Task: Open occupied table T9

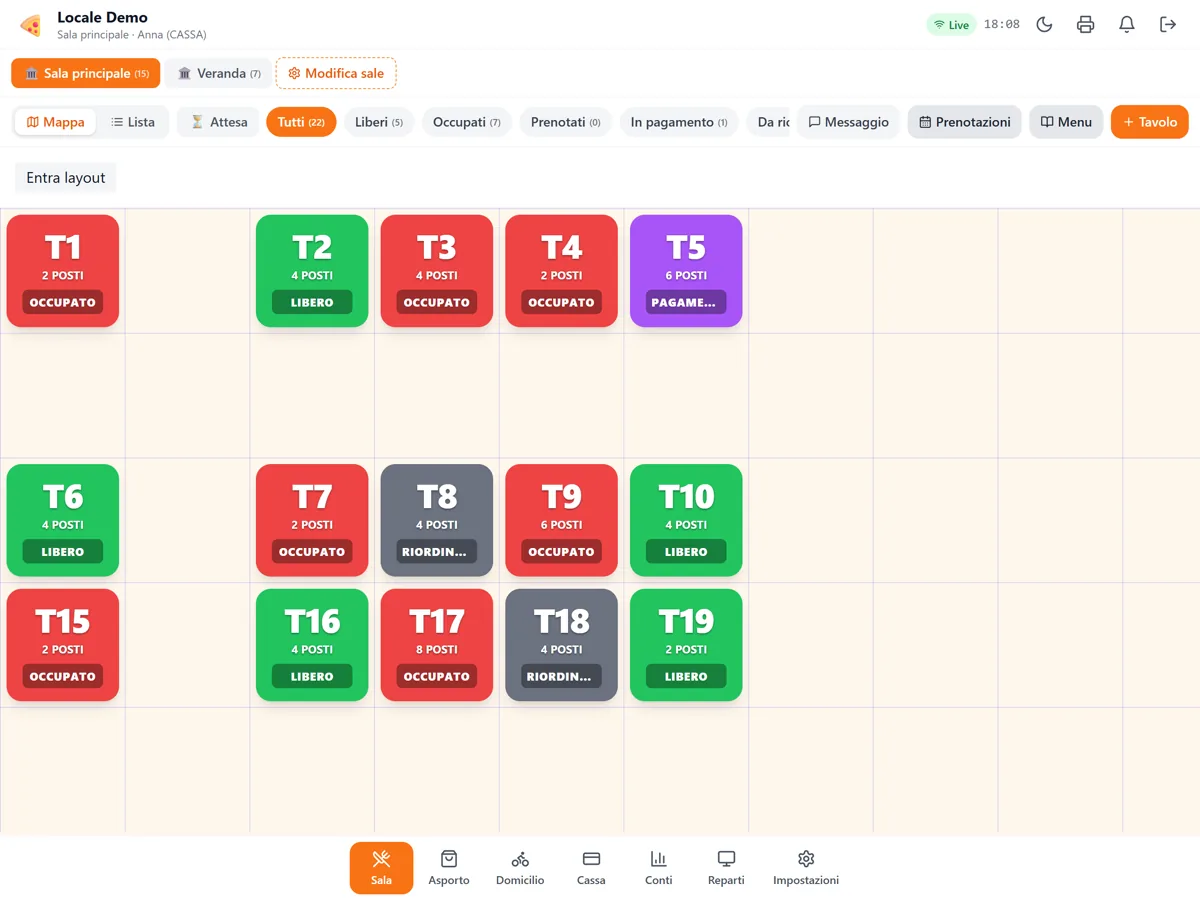Action: tap(561, 520)
